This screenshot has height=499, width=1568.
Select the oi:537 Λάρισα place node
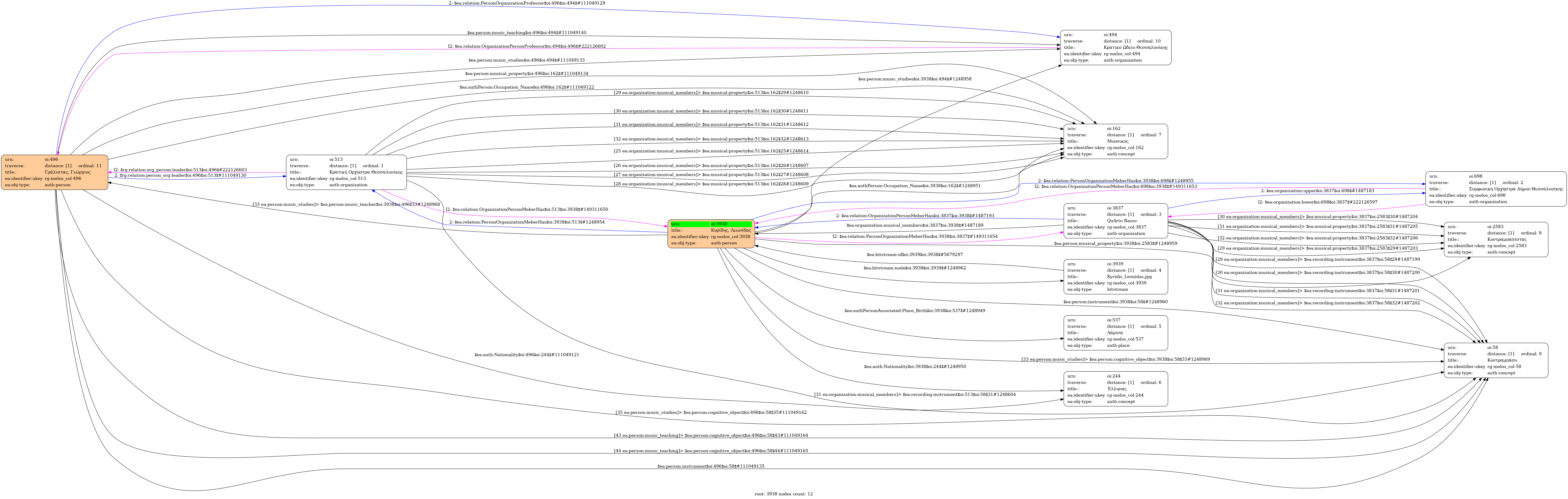1115,333
